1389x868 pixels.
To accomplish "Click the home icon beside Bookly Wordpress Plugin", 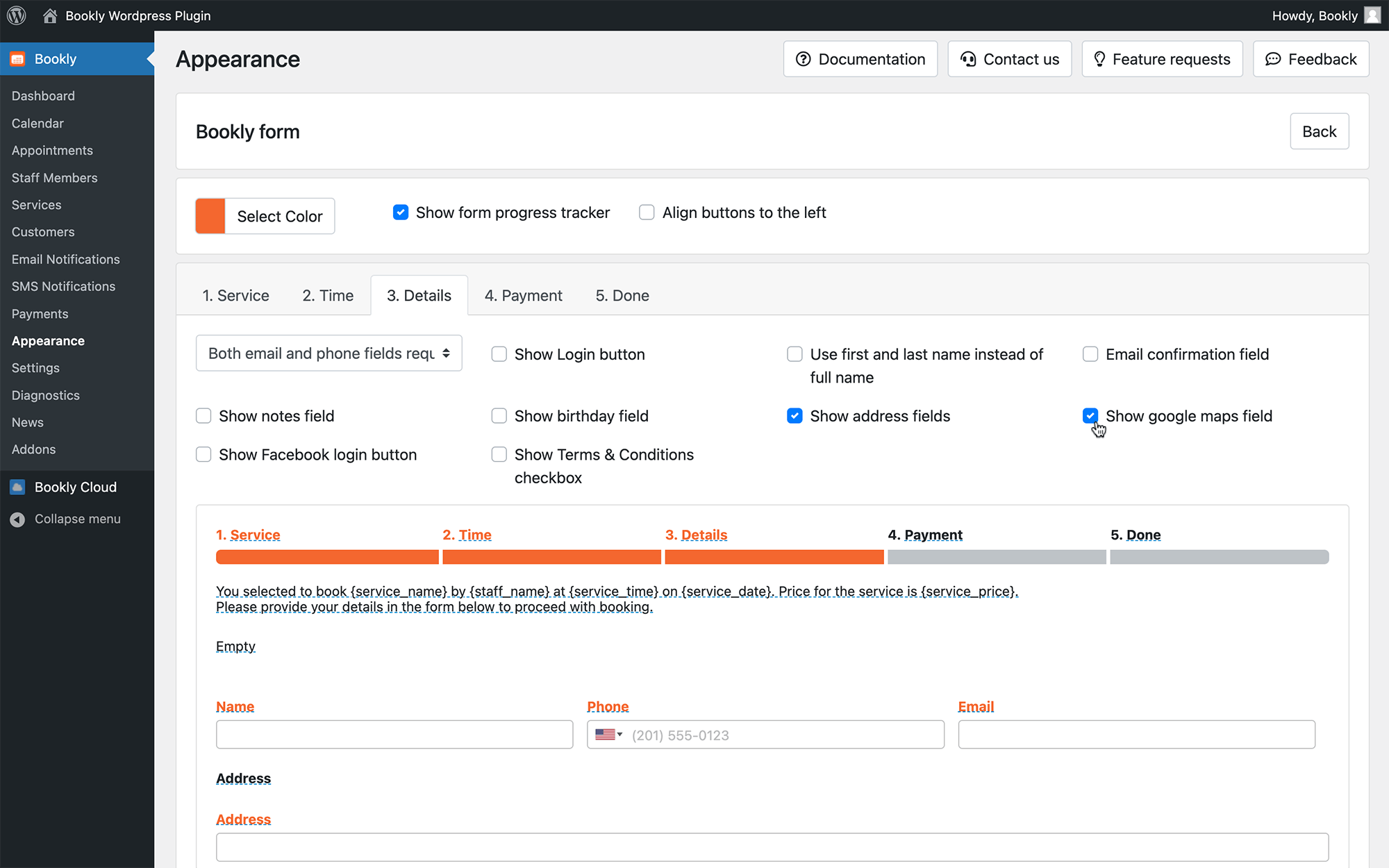I will point(50,15).
